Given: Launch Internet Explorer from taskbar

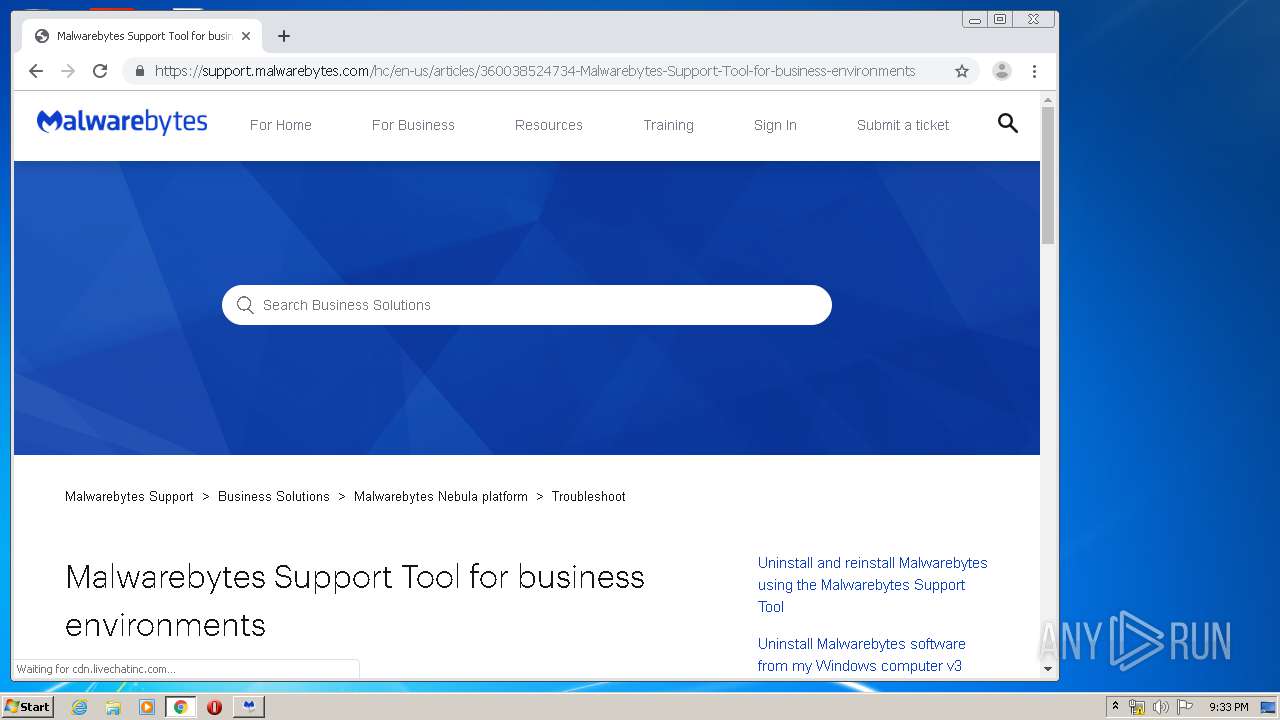Looking at the screenshot, I should (80, 707).
